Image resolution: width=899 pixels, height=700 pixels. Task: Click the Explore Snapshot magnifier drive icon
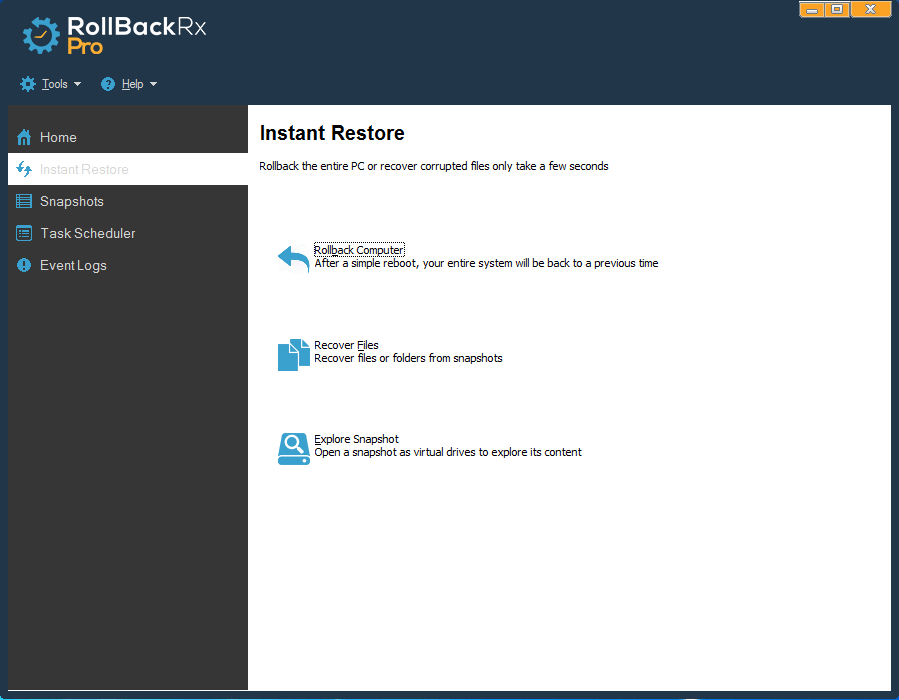pyautogui.click(x=293, y=448)
